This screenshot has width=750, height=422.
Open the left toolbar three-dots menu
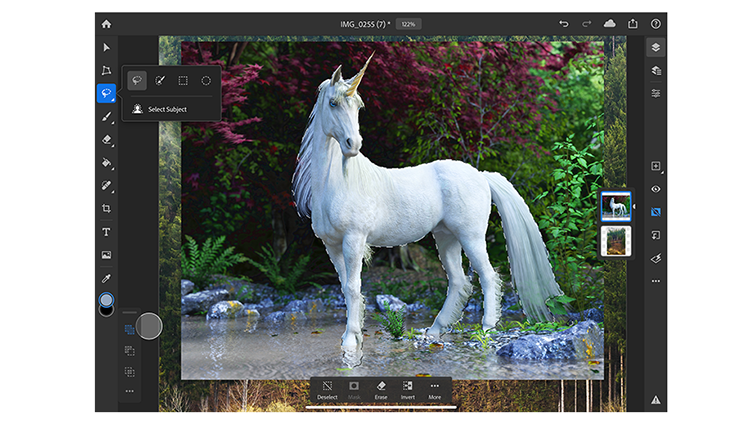[129, 391]
